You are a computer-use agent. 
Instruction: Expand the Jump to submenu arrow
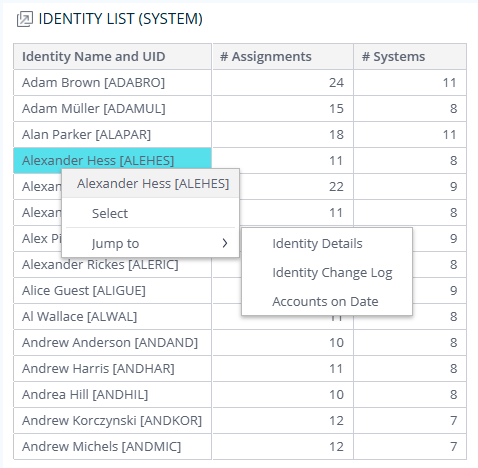(225, 243)
